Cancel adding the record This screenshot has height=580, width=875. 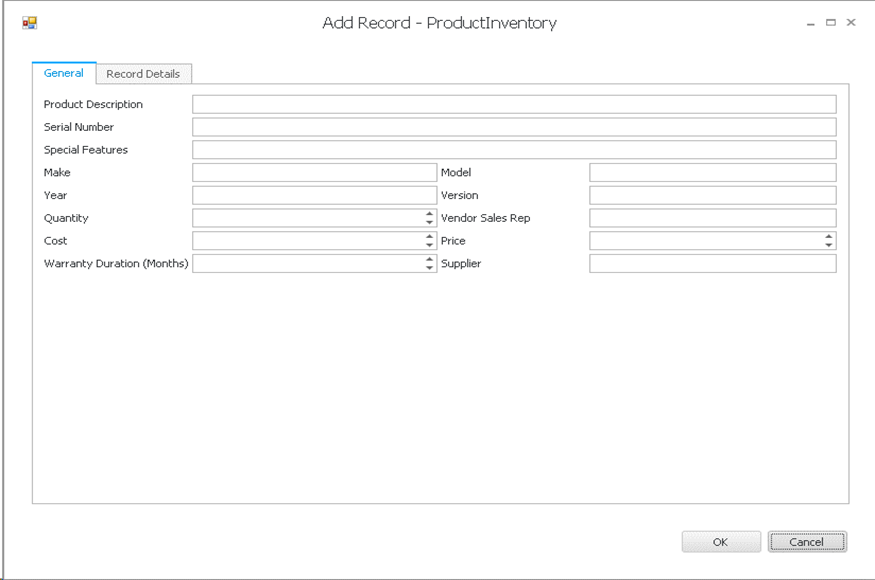(x=807, y=542)
